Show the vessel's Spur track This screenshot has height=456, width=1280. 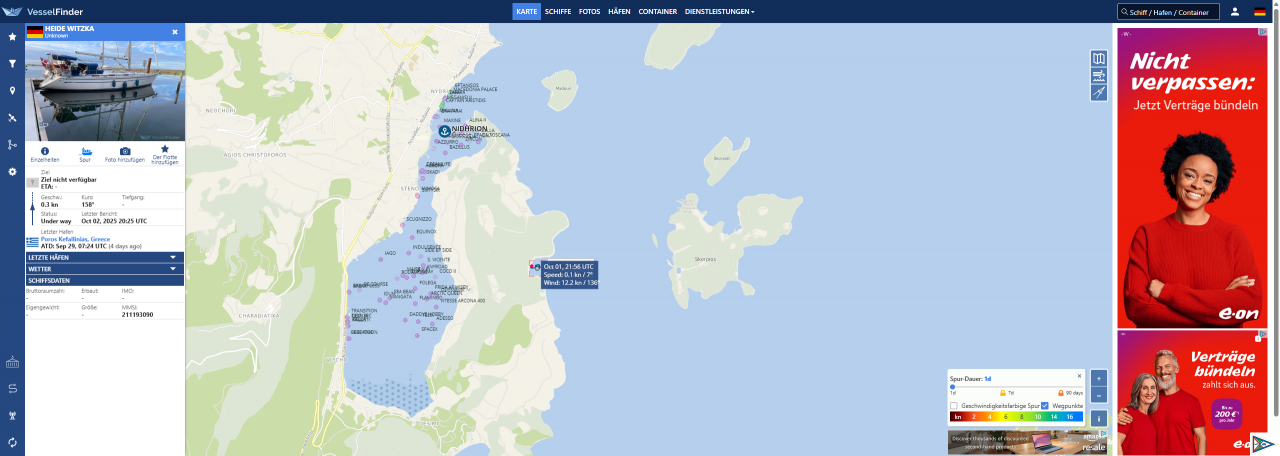click(85, 151)
